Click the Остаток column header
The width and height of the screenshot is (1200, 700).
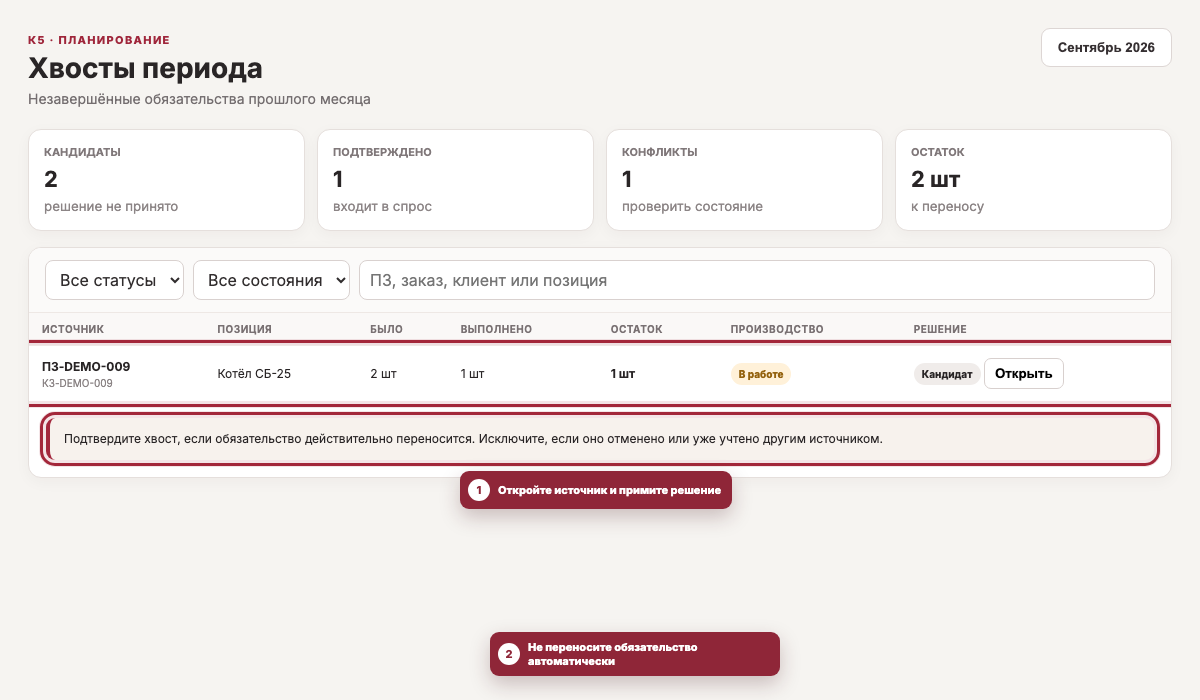click(636, 329)
